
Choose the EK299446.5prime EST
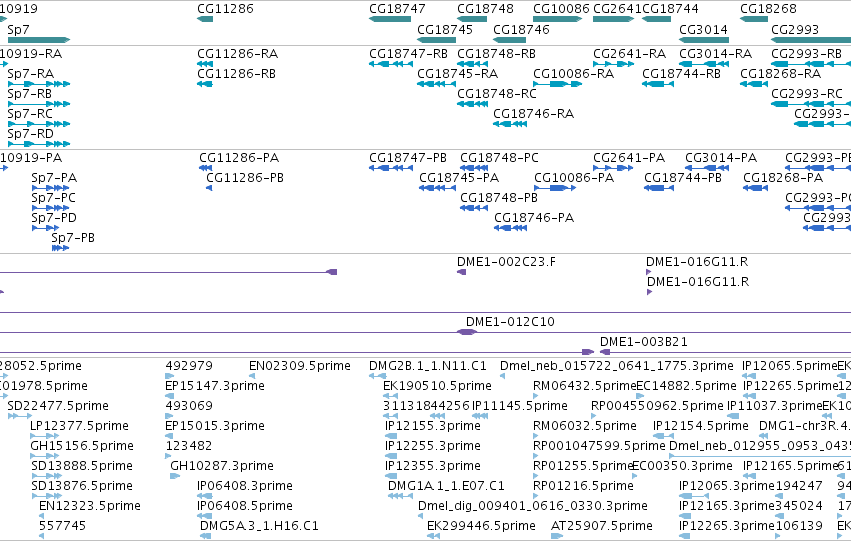tap(481, 526)
